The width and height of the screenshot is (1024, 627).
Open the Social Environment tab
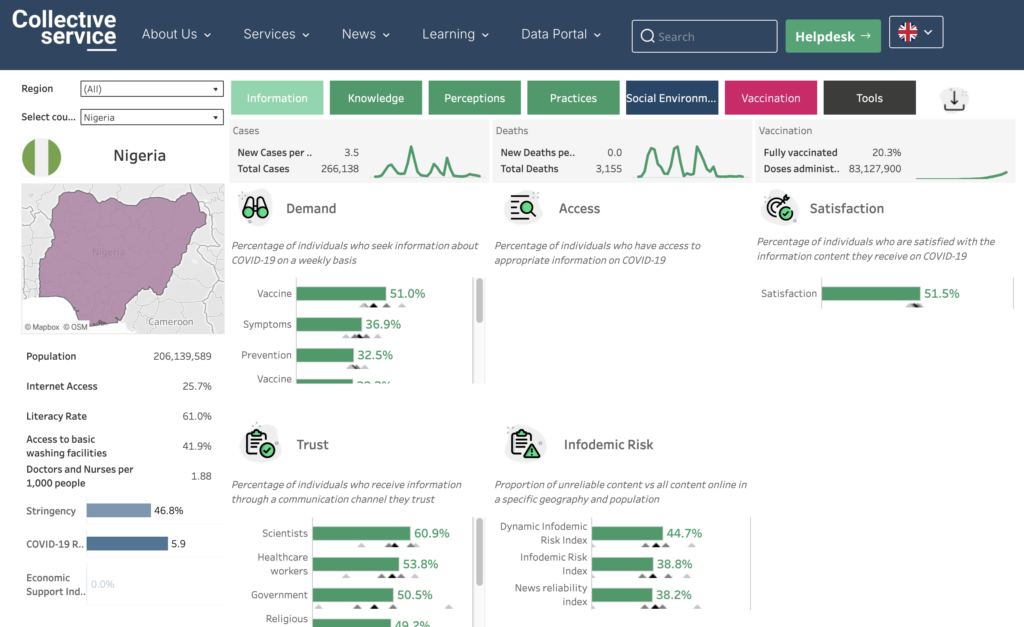(672, 98)
